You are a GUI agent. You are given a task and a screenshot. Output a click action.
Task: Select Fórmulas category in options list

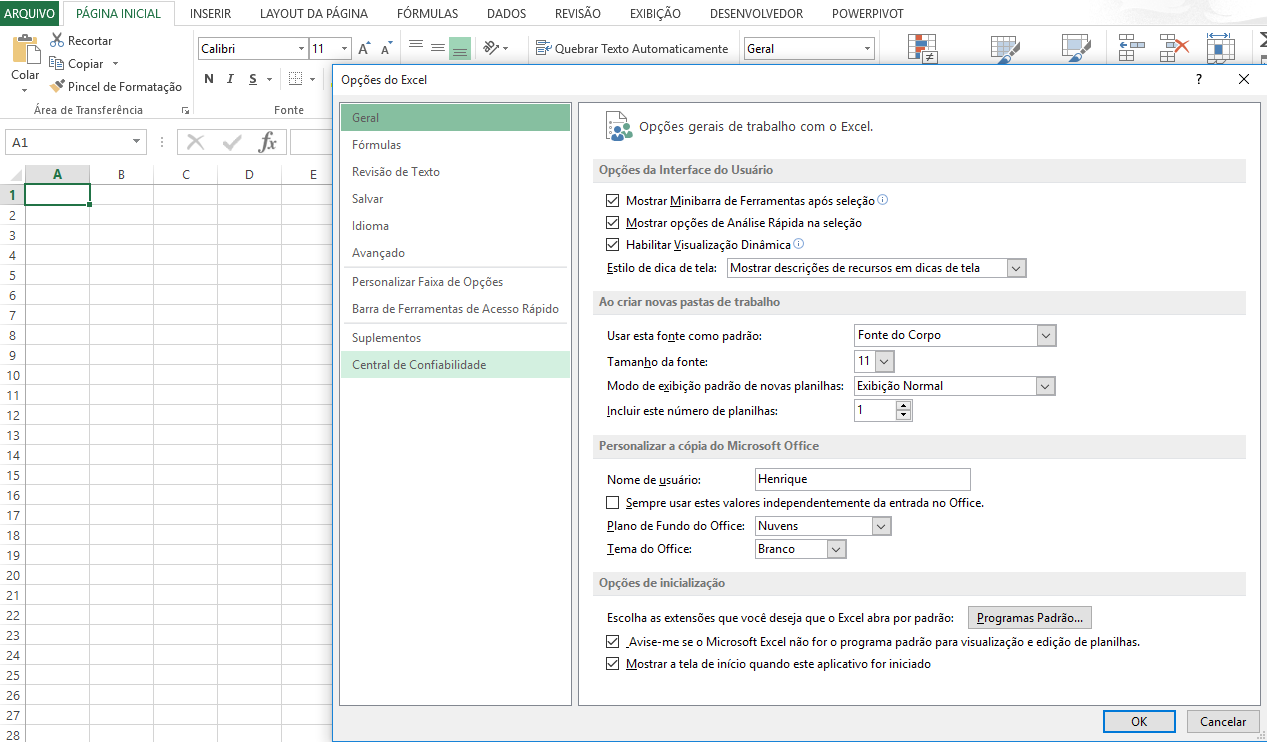point(455,145)
